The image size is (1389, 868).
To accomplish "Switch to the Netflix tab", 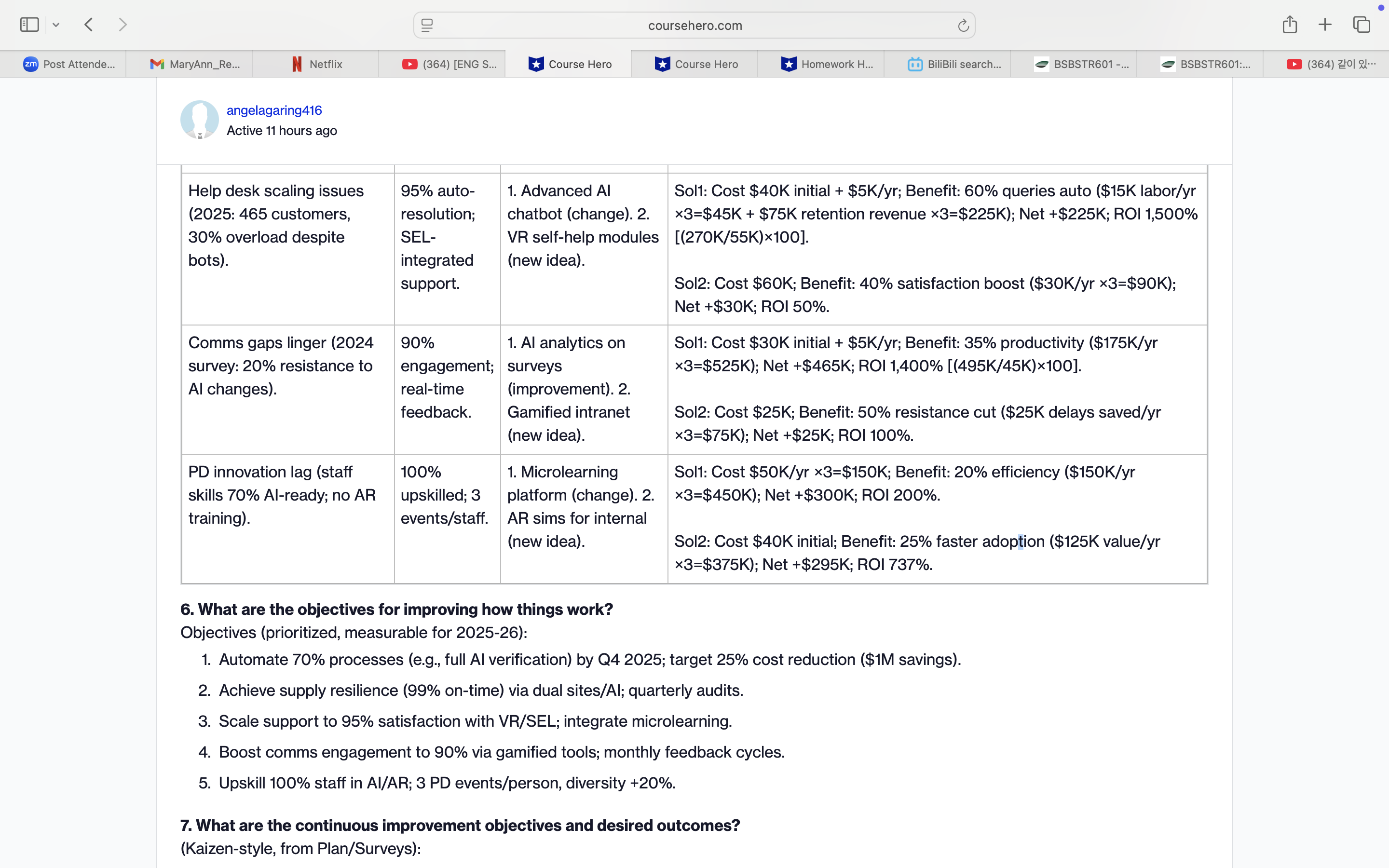I will point(316,64).
